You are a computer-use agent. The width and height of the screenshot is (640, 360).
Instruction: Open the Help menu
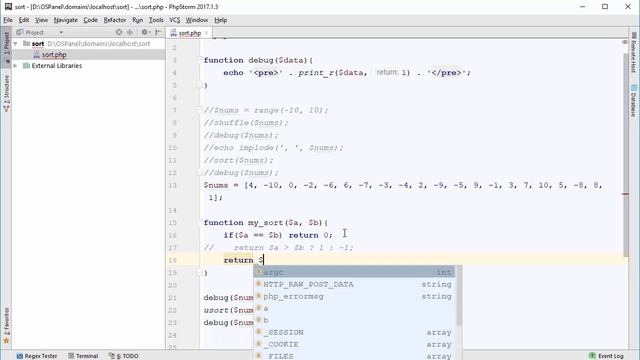tap(220, 20)
